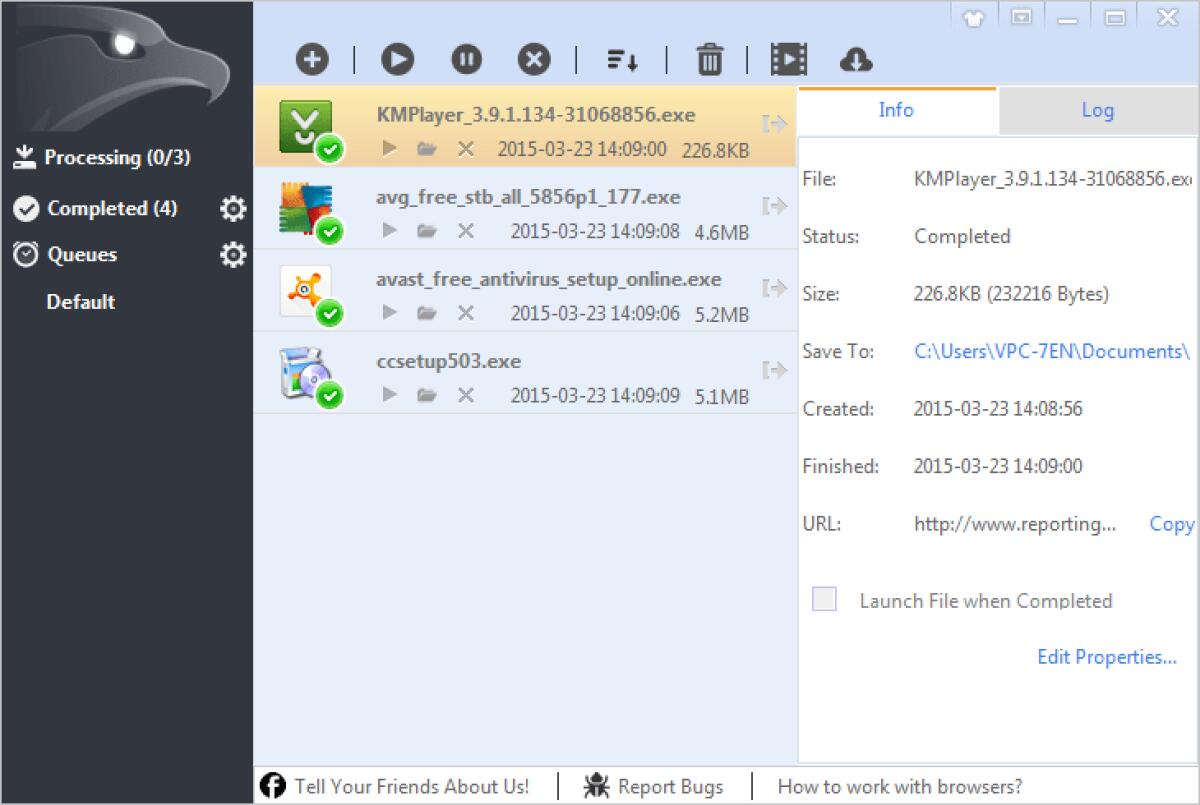Open the Media Grabber tool
This screenshot has height=805, width=1200.
[789, 59]
